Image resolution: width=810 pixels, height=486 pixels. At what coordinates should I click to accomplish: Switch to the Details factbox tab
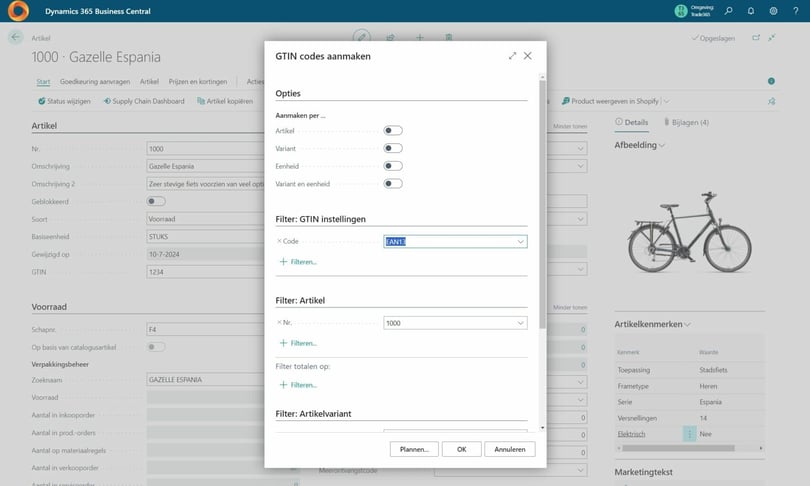[631, 122]
